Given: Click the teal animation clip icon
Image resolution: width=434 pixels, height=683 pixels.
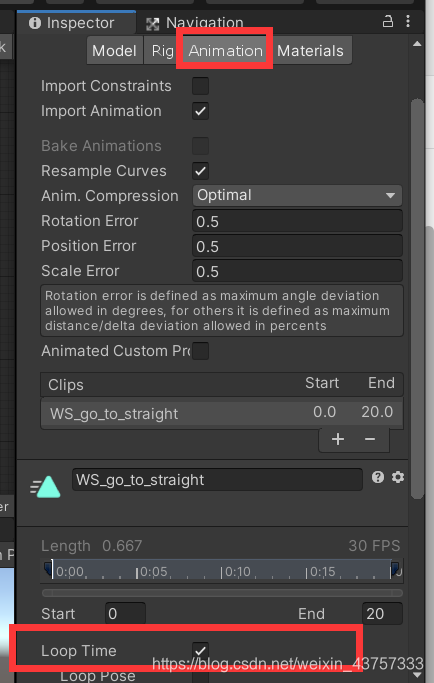Looking at the screenshot, I should 45,487.
